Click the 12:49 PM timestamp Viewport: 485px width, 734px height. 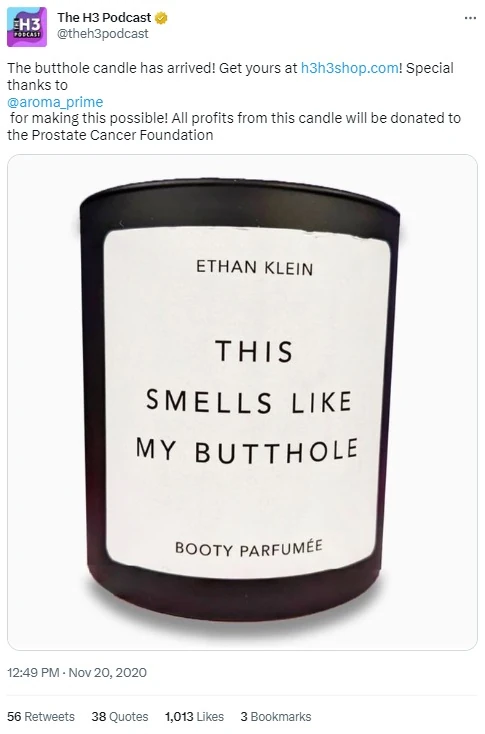pos(33,673)
